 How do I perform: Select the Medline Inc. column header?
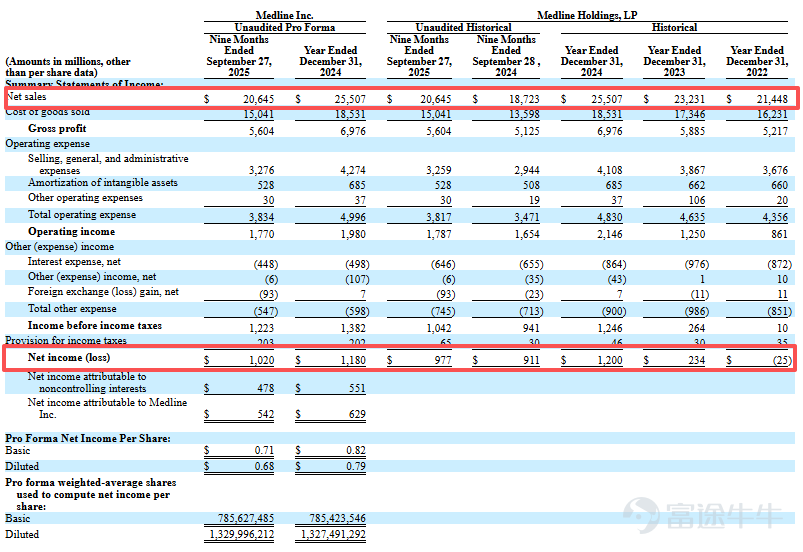point(284,15)
